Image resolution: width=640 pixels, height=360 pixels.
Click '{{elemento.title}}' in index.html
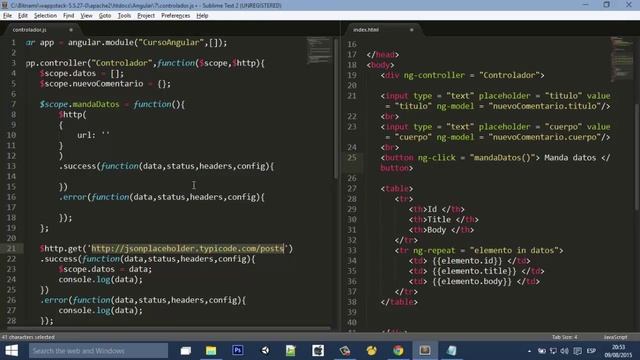pyautogui.click(x=474, y=271)
